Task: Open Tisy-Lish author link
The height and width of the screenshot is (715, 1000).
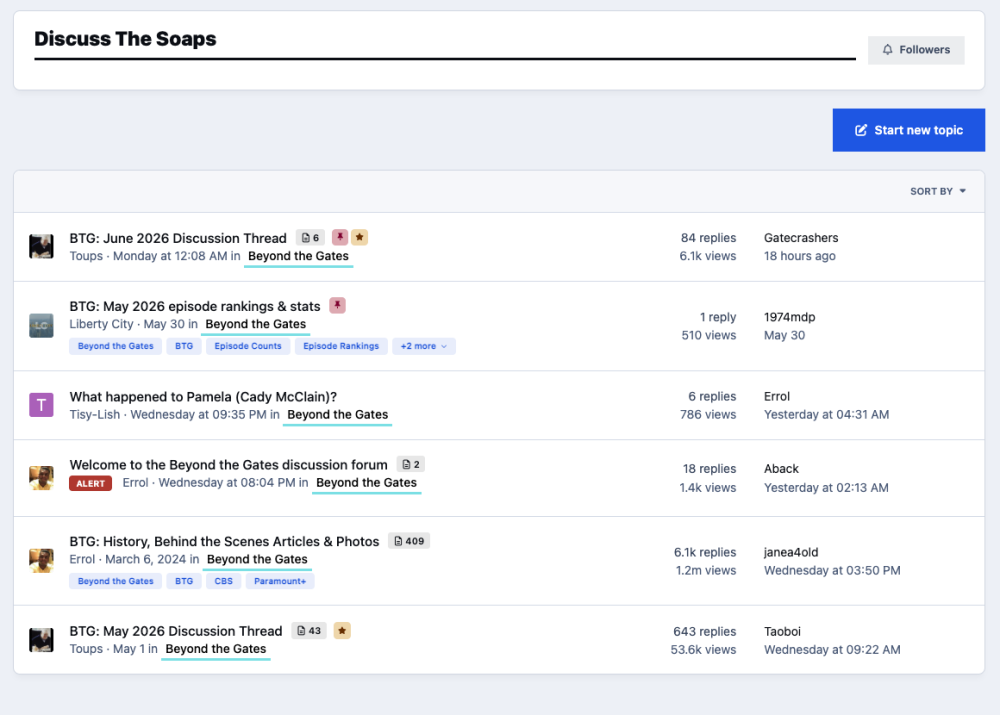Action: 94,415
